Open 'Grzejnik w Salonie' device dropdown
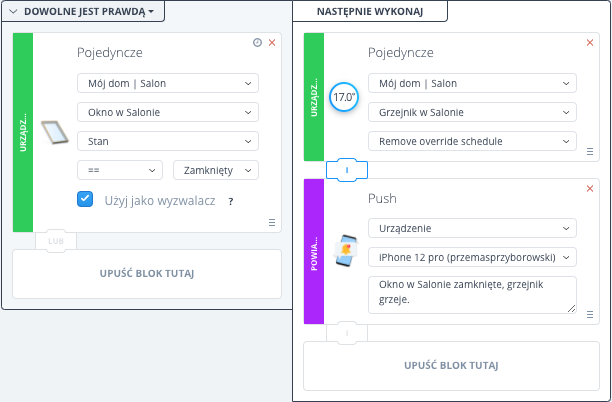This screenshot has width=612, height=402. pyautogui.click(x=472, y=112)
